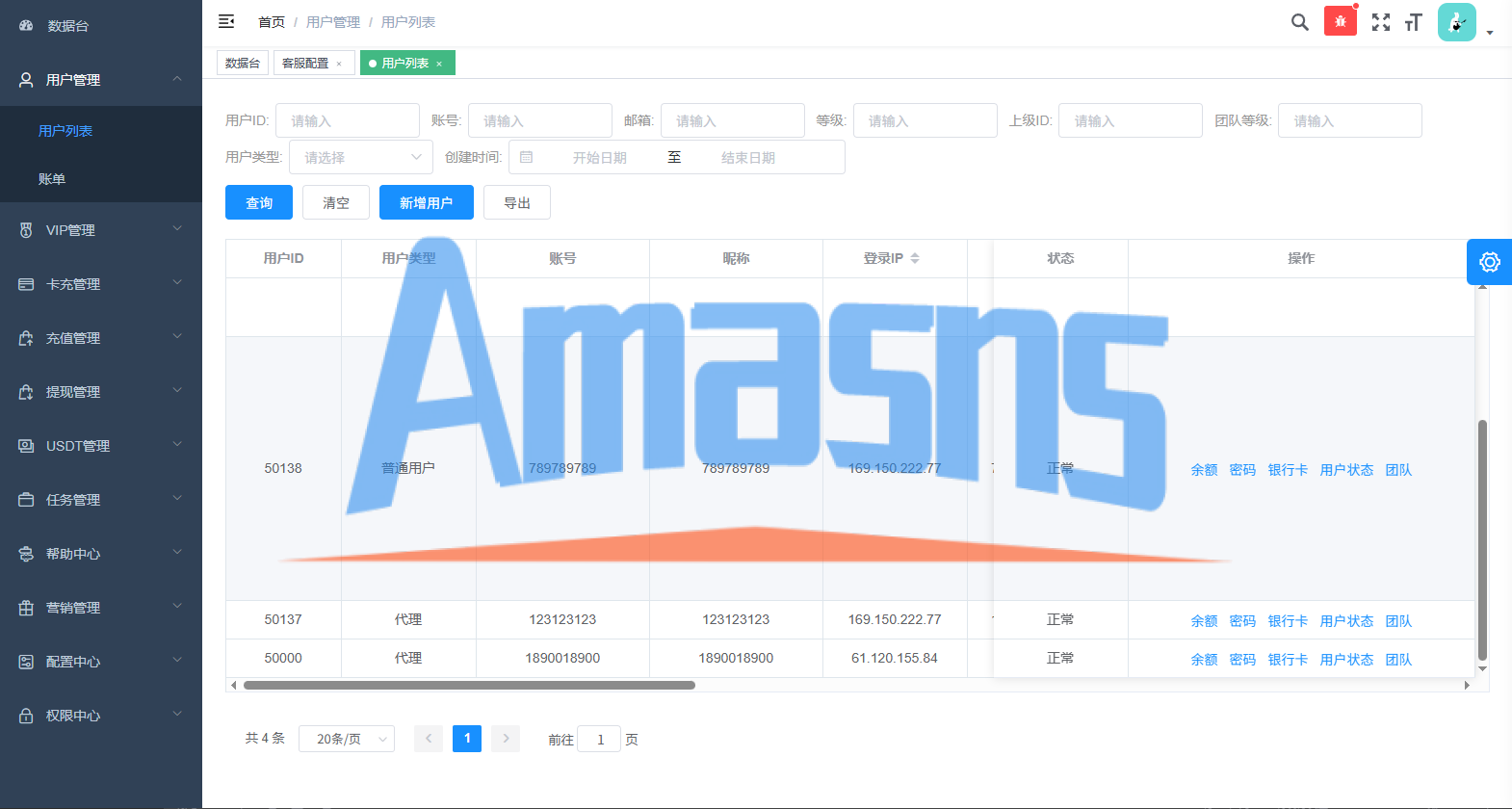The height and width of the screenshot is (809, 1512).
Task: Collapse sidebar with the hamburger icon
Action: (226, 21)
